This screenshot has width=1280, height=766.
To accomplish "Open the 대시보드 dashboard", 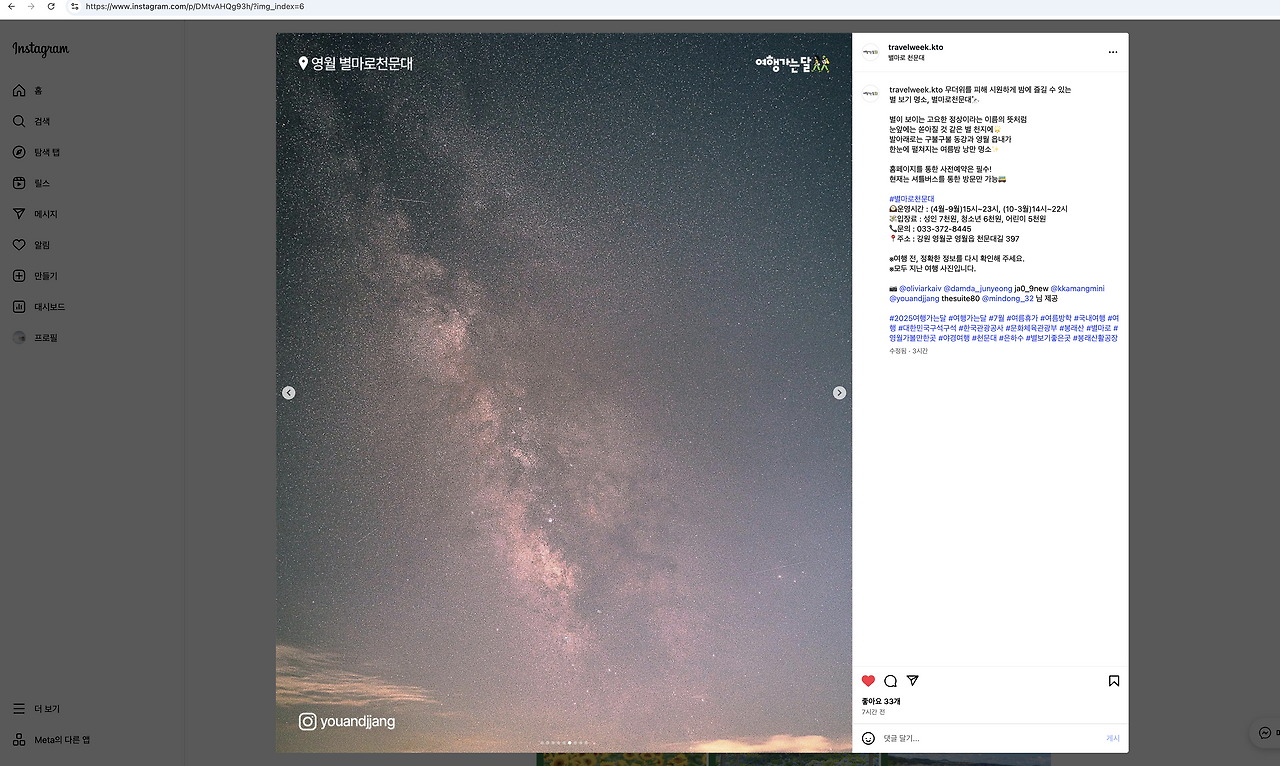I will click(x=45, y=306).
